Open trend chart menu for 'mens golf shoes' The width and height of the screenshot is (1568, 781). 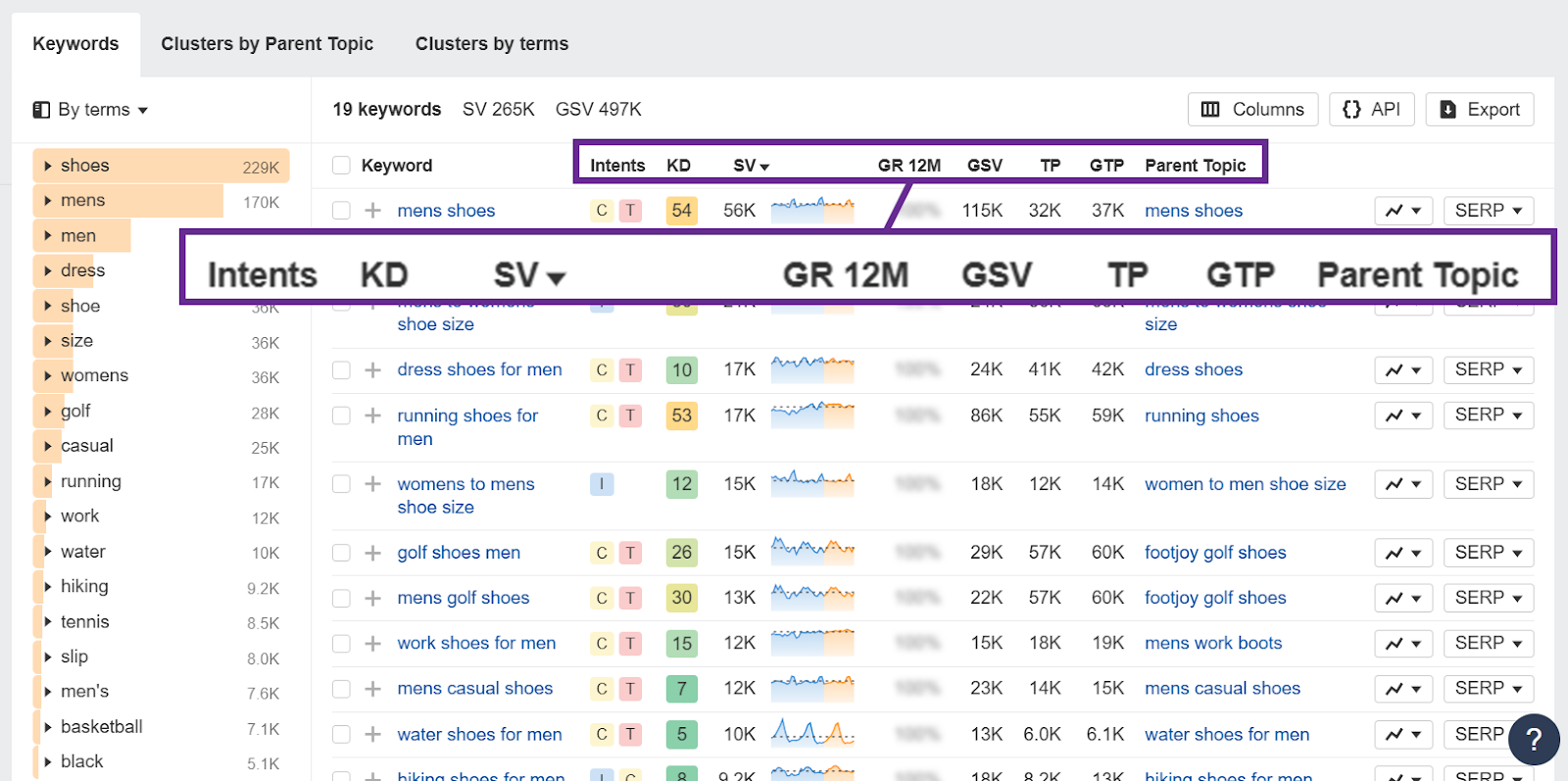click(1403, 598)
